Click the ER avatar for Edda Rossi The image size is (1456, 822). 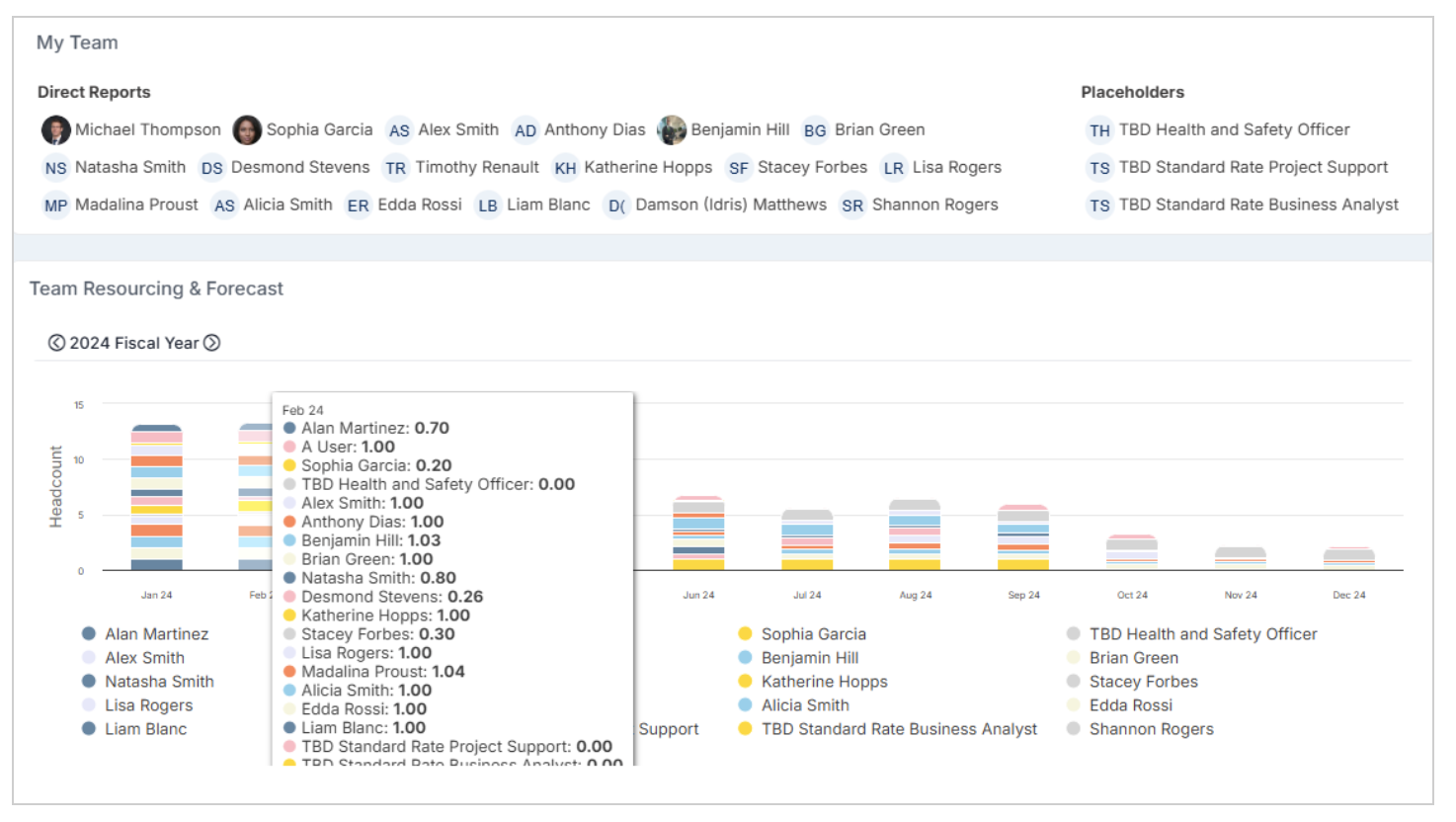tap(359, 205)
